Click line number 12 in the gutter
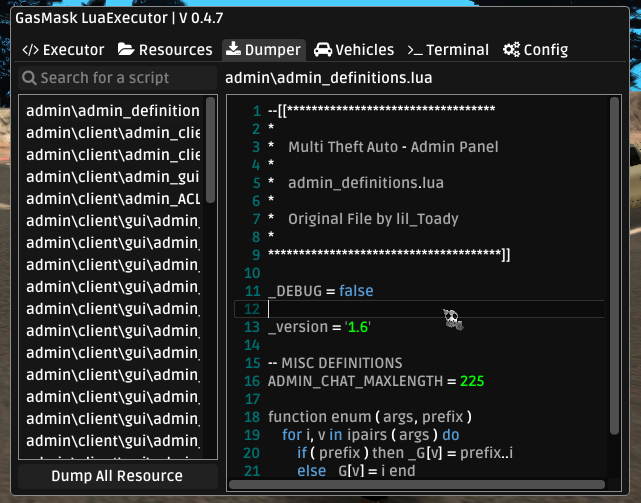The height and width of the screenshot is (503, 641). point(252,309)
